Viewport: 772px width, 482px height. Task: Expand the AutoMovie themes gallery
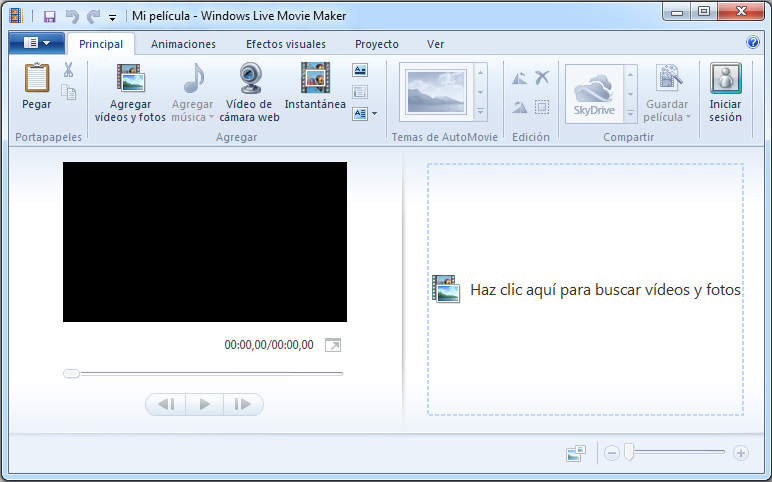(481, 113)
